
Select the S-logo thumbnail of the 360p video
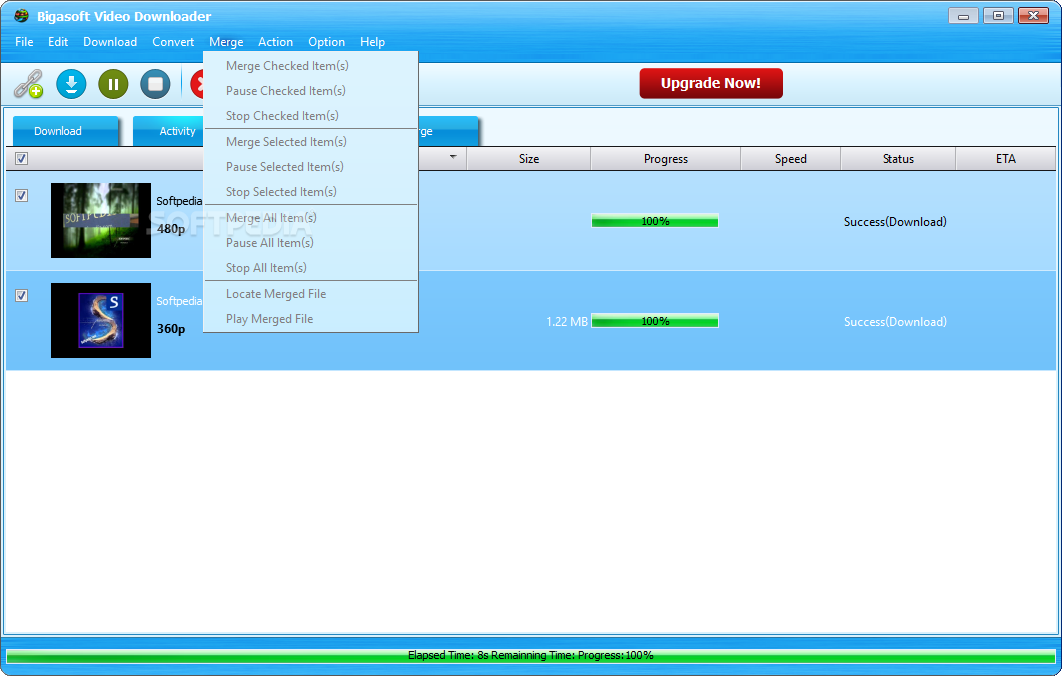[x=101, y=320]
